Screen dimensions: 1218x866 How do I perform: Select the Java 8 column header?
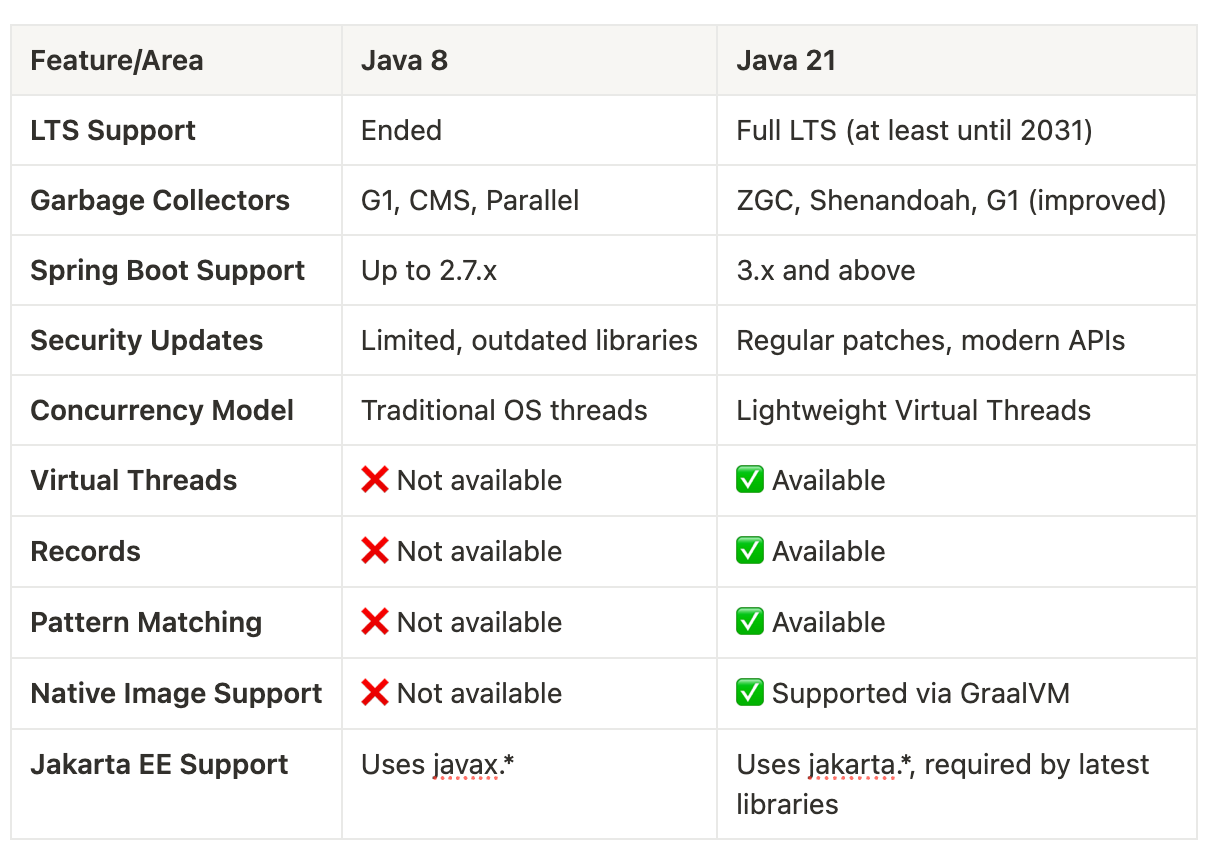click(404, 60)
